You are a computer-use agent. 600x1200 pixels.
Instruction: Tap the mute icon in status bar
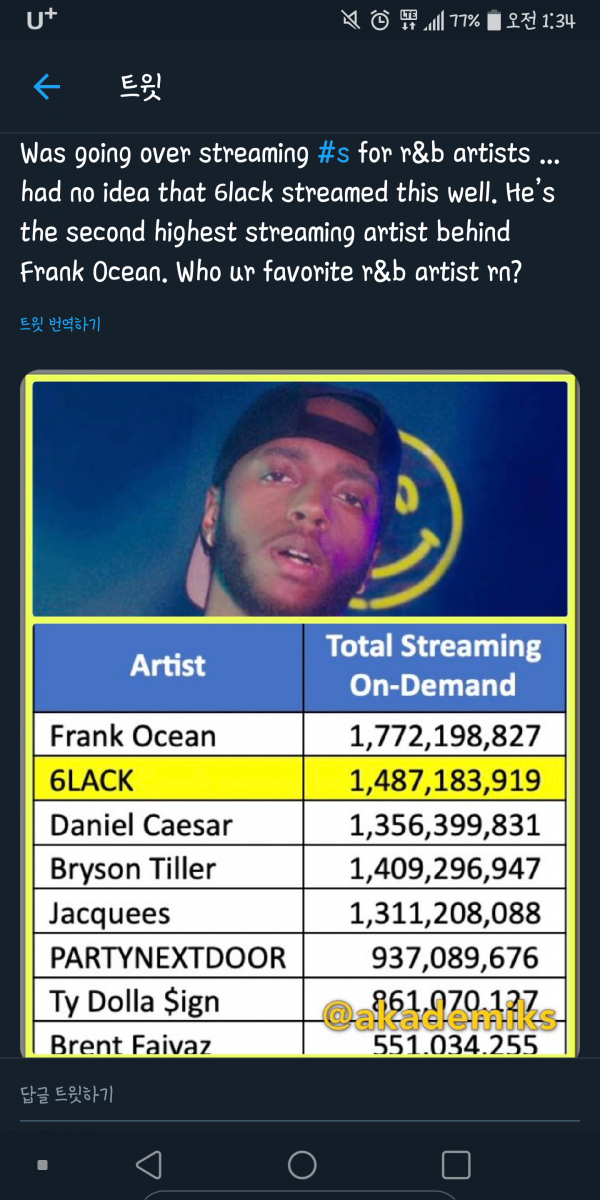pos(351,21)
